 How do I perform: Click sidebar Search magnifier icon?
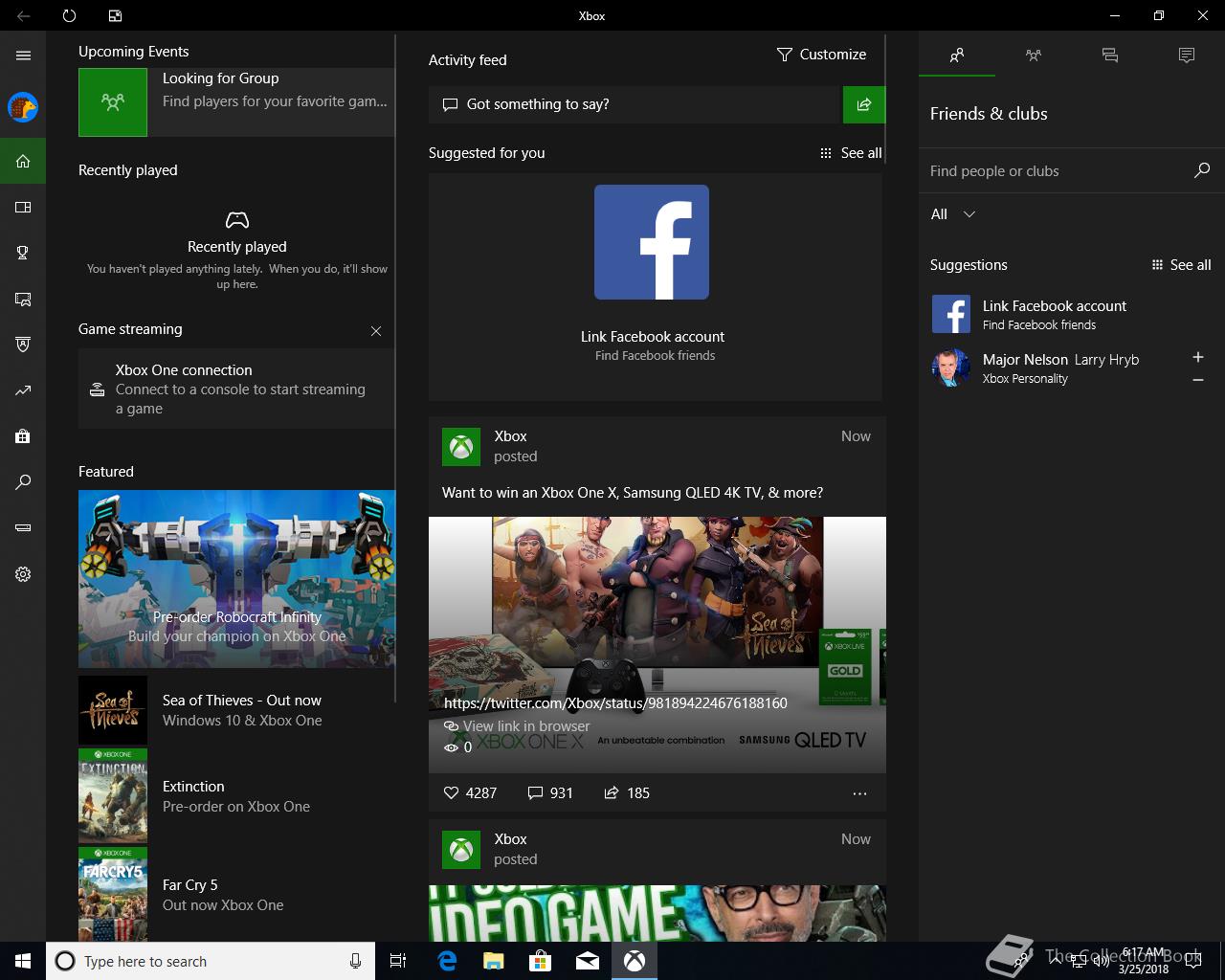(x=23, y=482)
